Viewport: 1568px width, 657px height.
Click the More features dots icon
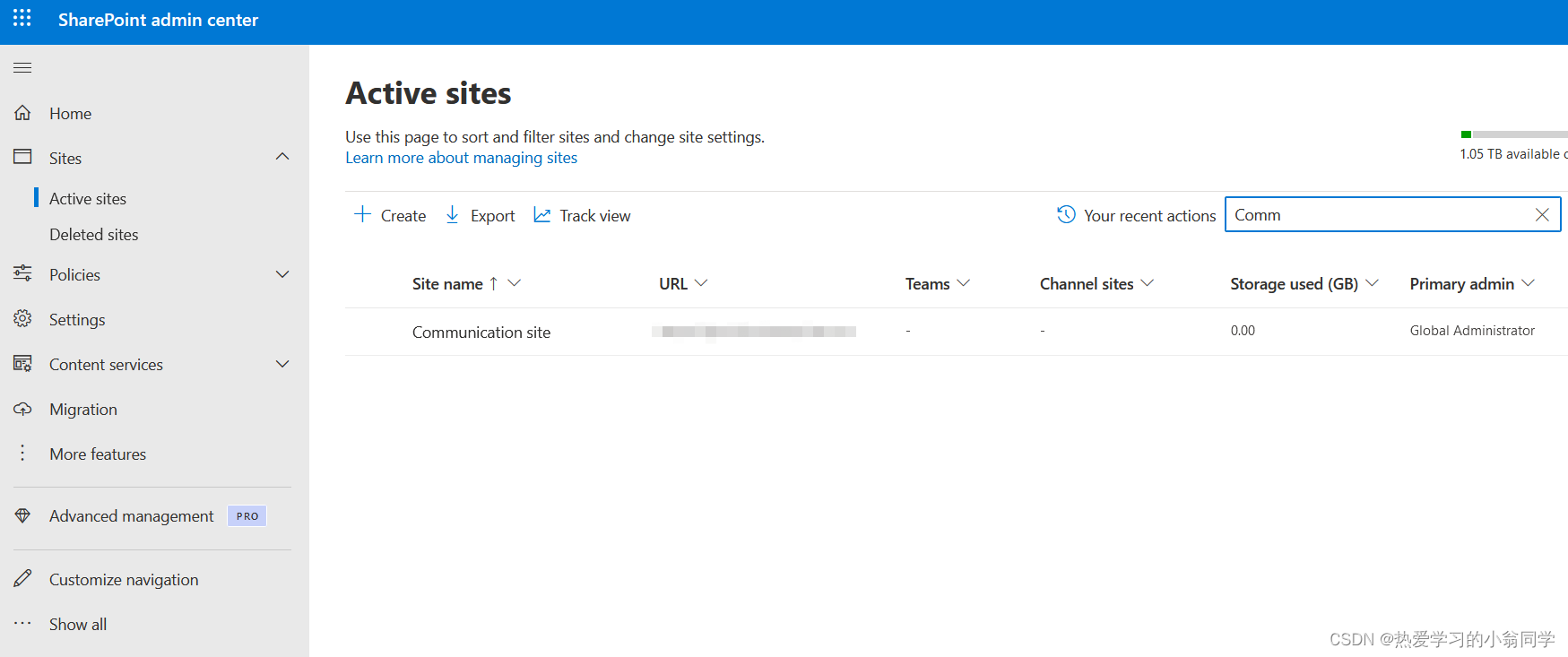pos(22,453)
